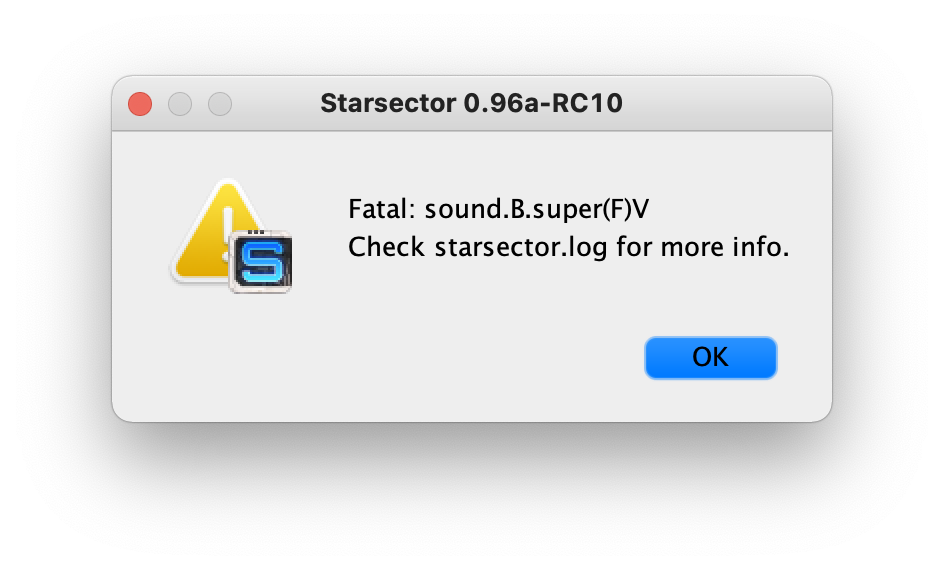The height and width of the screenshot is (570, 944).
Task: Click the words more info. in the message
Action: click(725, 247)
